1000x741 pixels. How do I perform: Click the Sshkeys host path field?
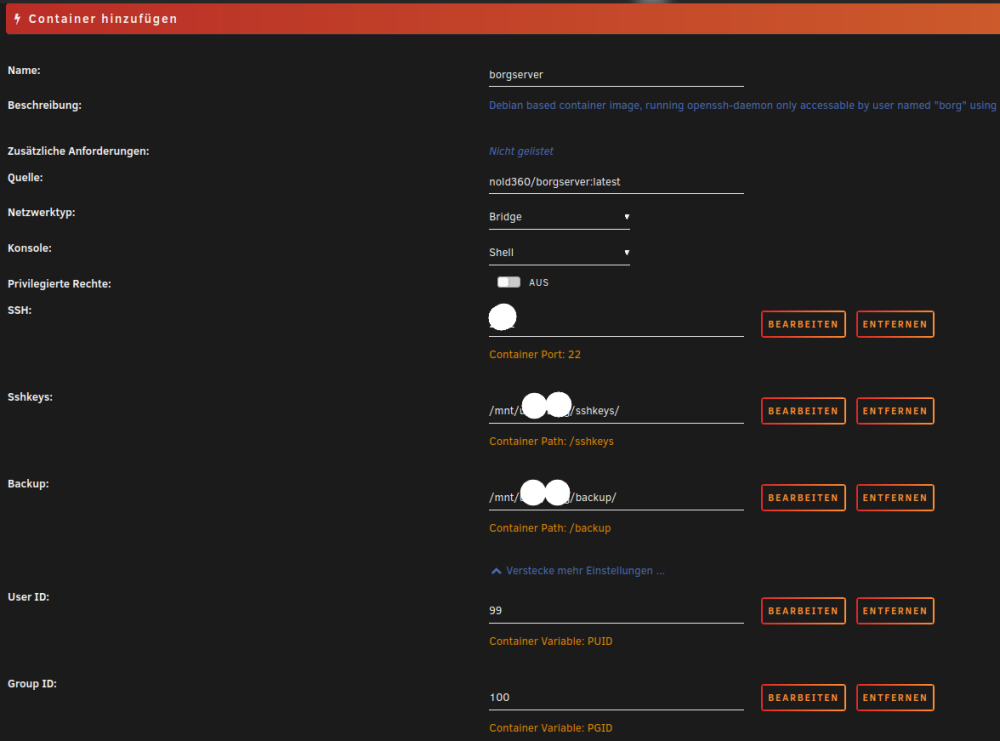tap(616, 411)
